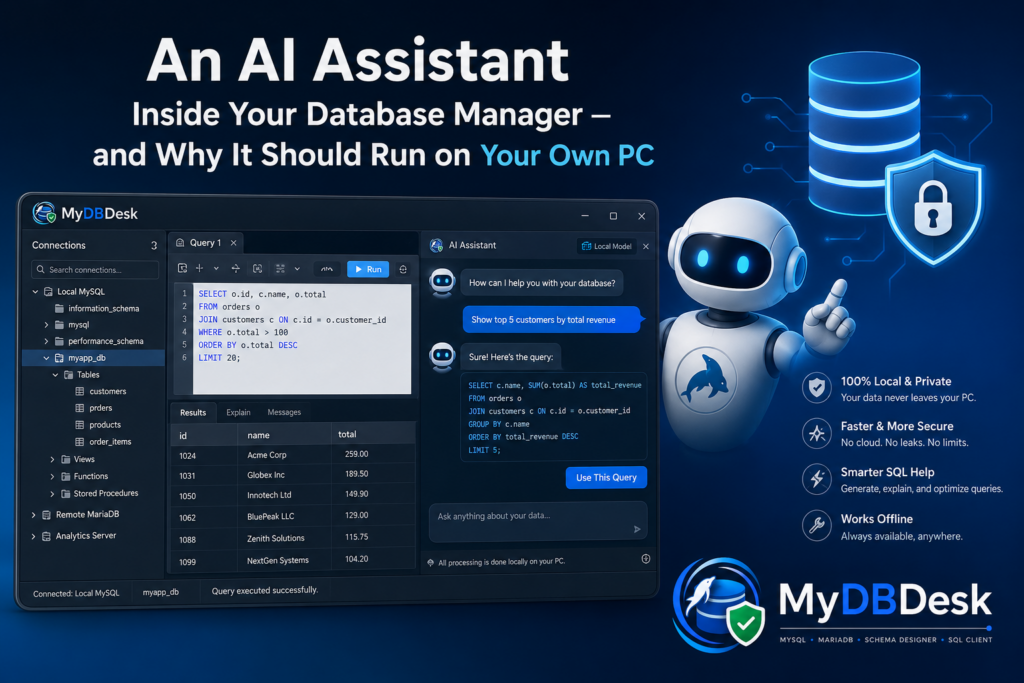Click 'Connected: Local MySQL' in status bar
The image size is (1024, 683).
[76, 594]
